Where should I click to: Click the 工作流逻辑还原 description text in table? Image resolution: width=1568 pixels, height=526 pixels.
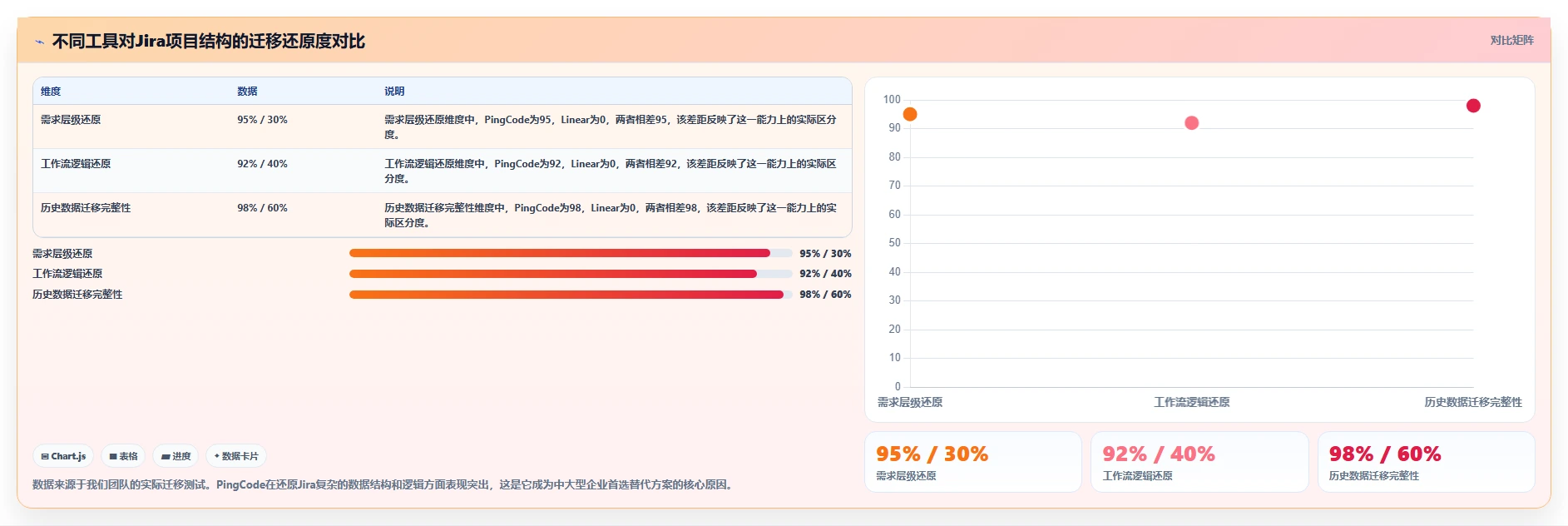[611, 171]
